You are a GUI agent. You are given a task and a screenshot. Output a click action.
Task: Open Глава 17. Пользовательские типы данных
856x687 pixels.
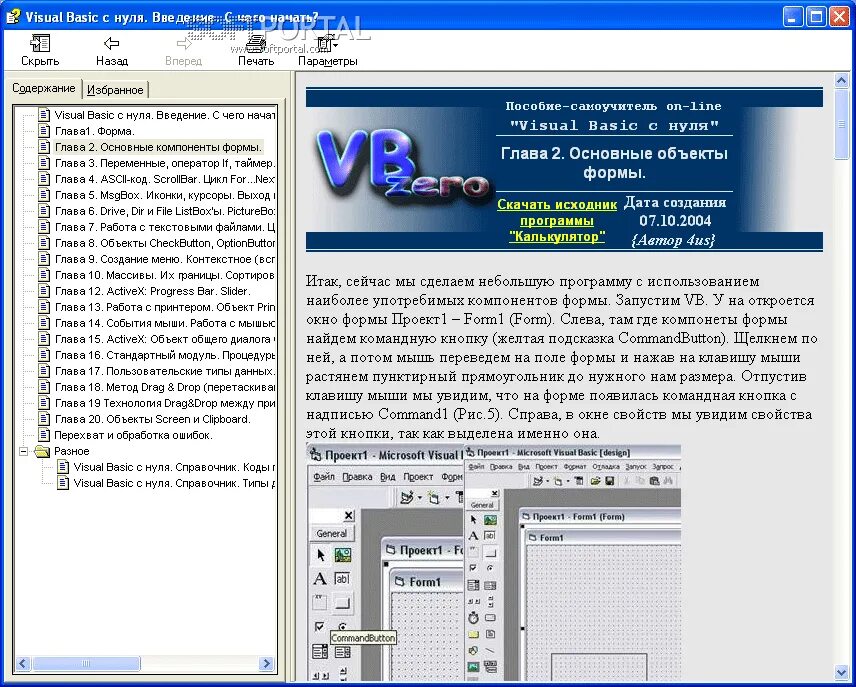point(164,371)
